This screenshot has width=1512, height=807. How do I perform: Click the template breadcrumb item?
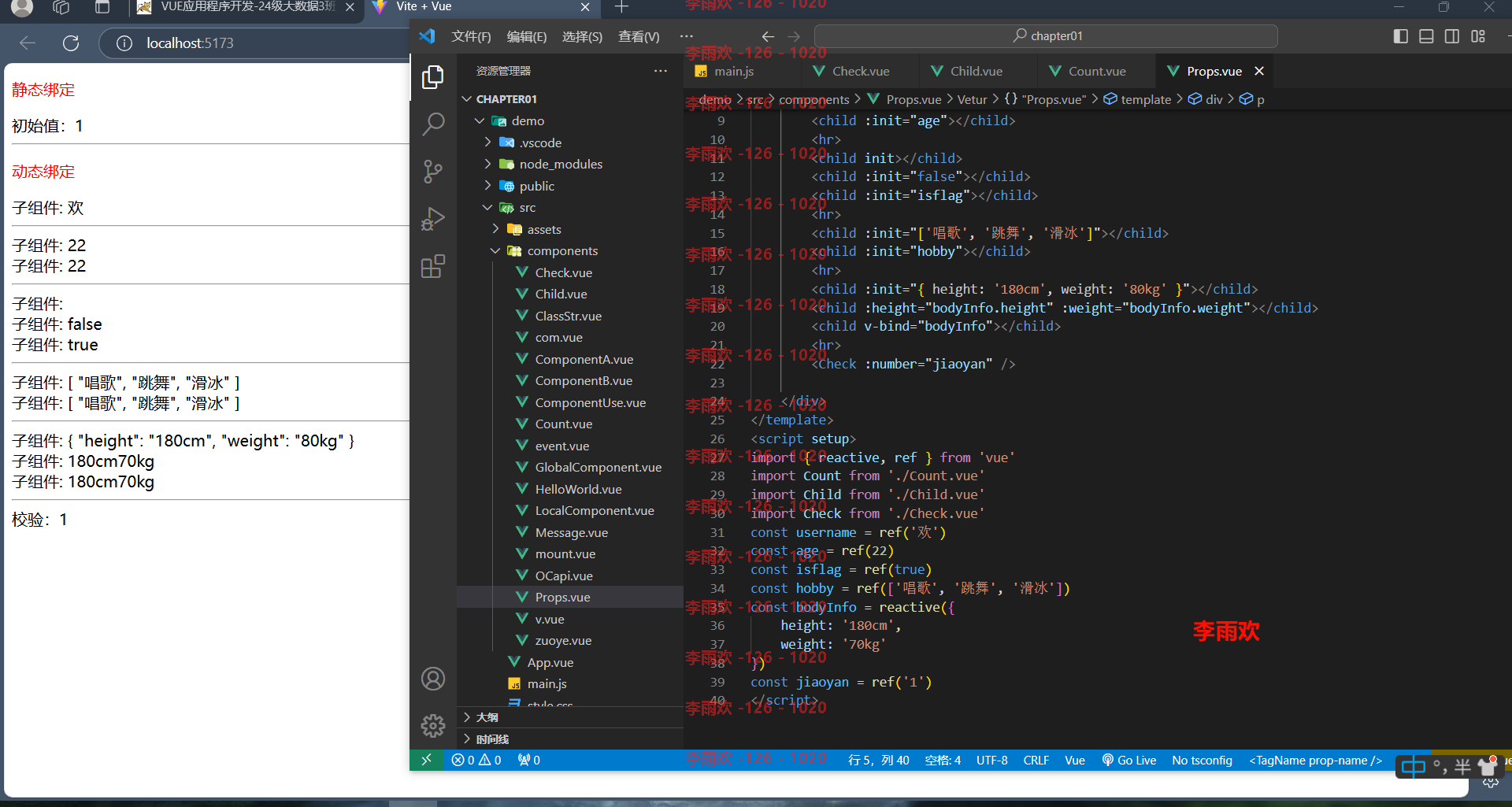pyautogui.click(x=1137, y=99)
